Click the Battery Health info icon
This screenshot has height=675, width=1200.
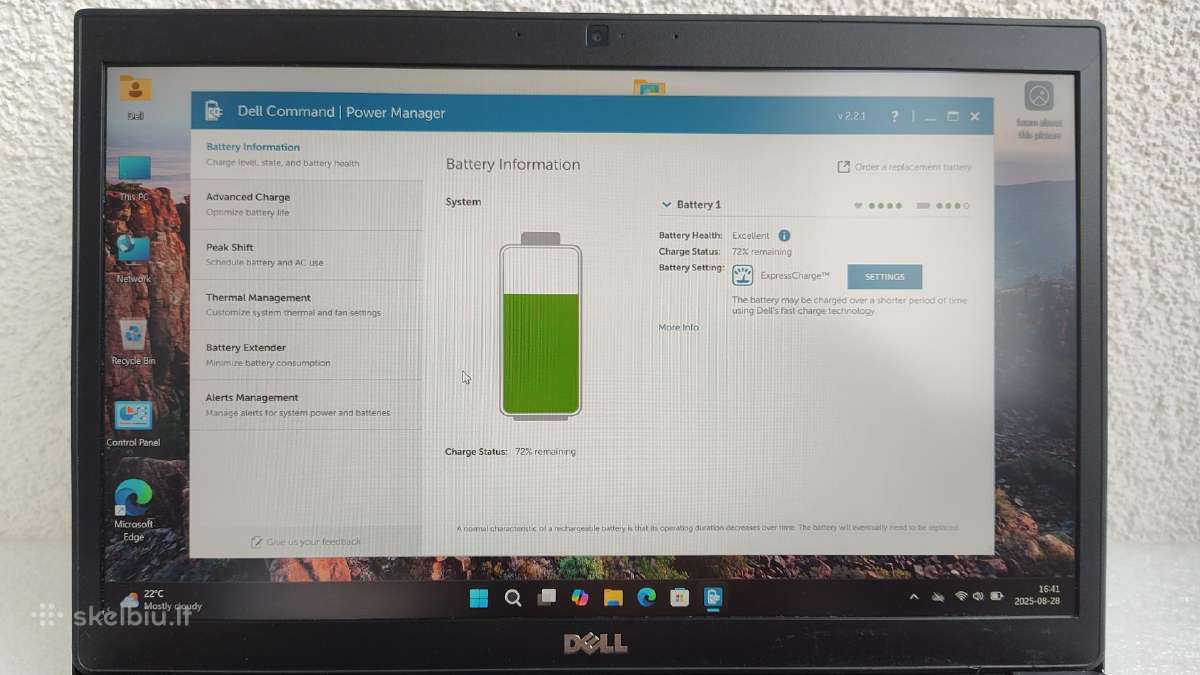(x=784, y=236)
